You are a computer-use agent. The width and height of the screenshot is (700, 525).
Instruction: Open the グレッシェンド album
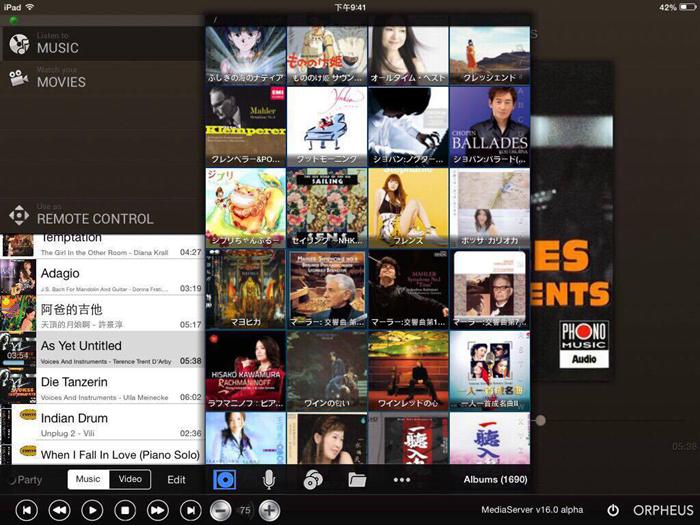[x=490, y=55]
